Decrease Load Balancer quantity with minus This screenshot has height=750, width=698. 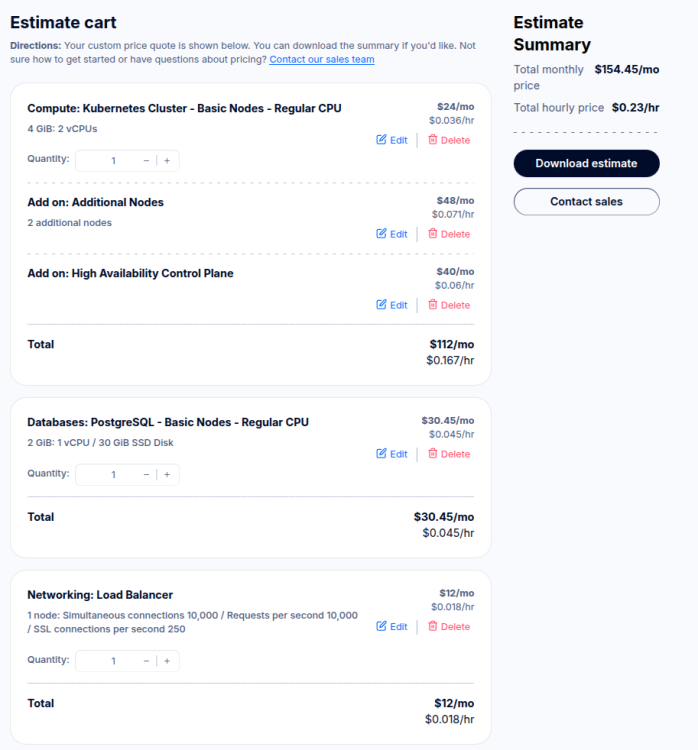146,661
